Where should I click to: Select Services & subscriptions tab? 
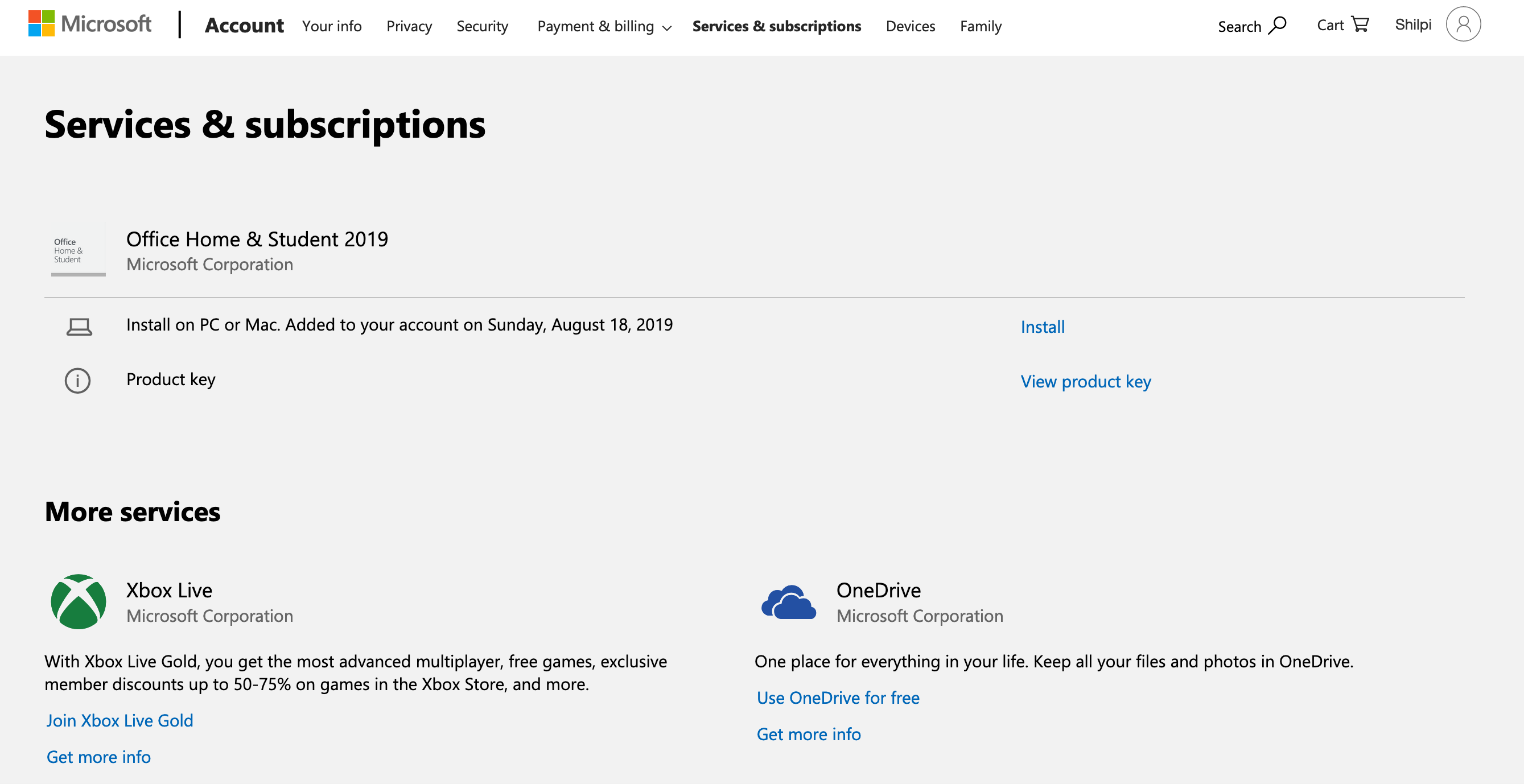777,27
